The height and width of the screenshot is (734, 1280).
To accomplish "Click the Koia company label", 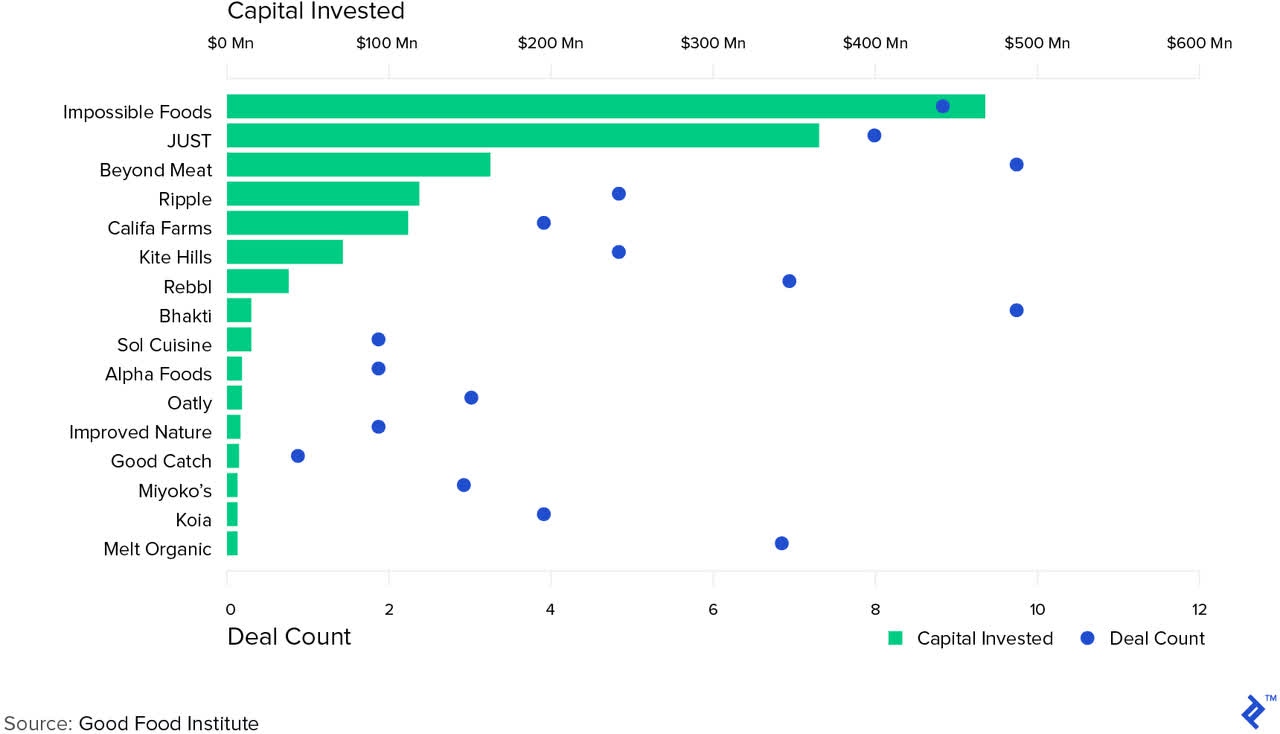I will [193, 520].
